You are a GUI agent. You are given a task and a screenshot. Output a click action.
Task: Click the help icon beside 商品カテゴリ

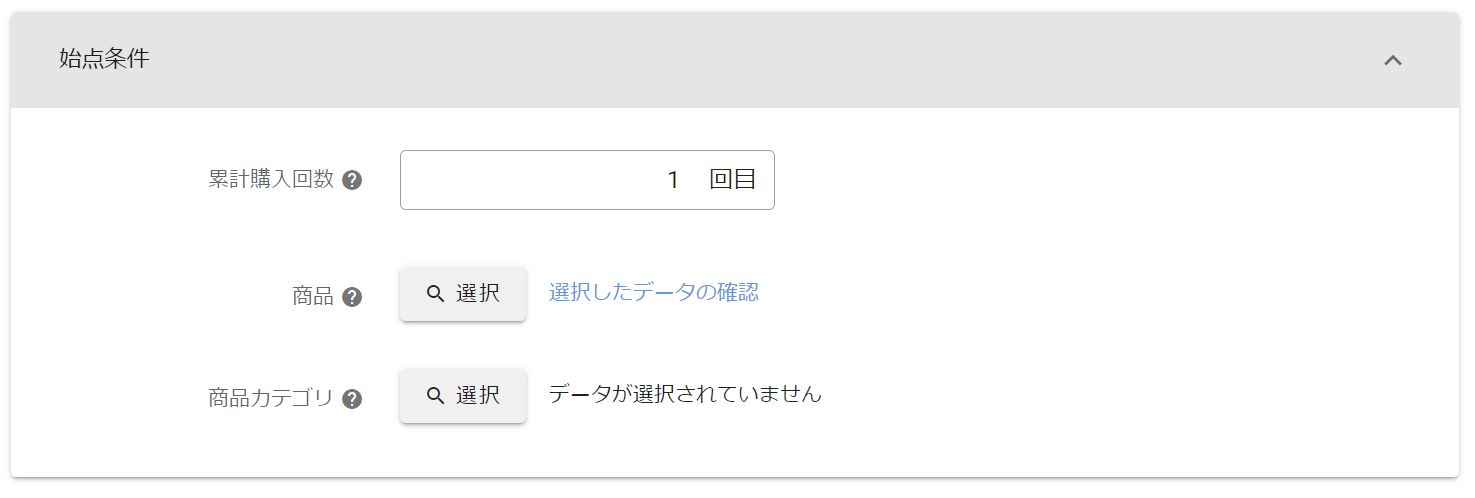click(x=352, y=399)
